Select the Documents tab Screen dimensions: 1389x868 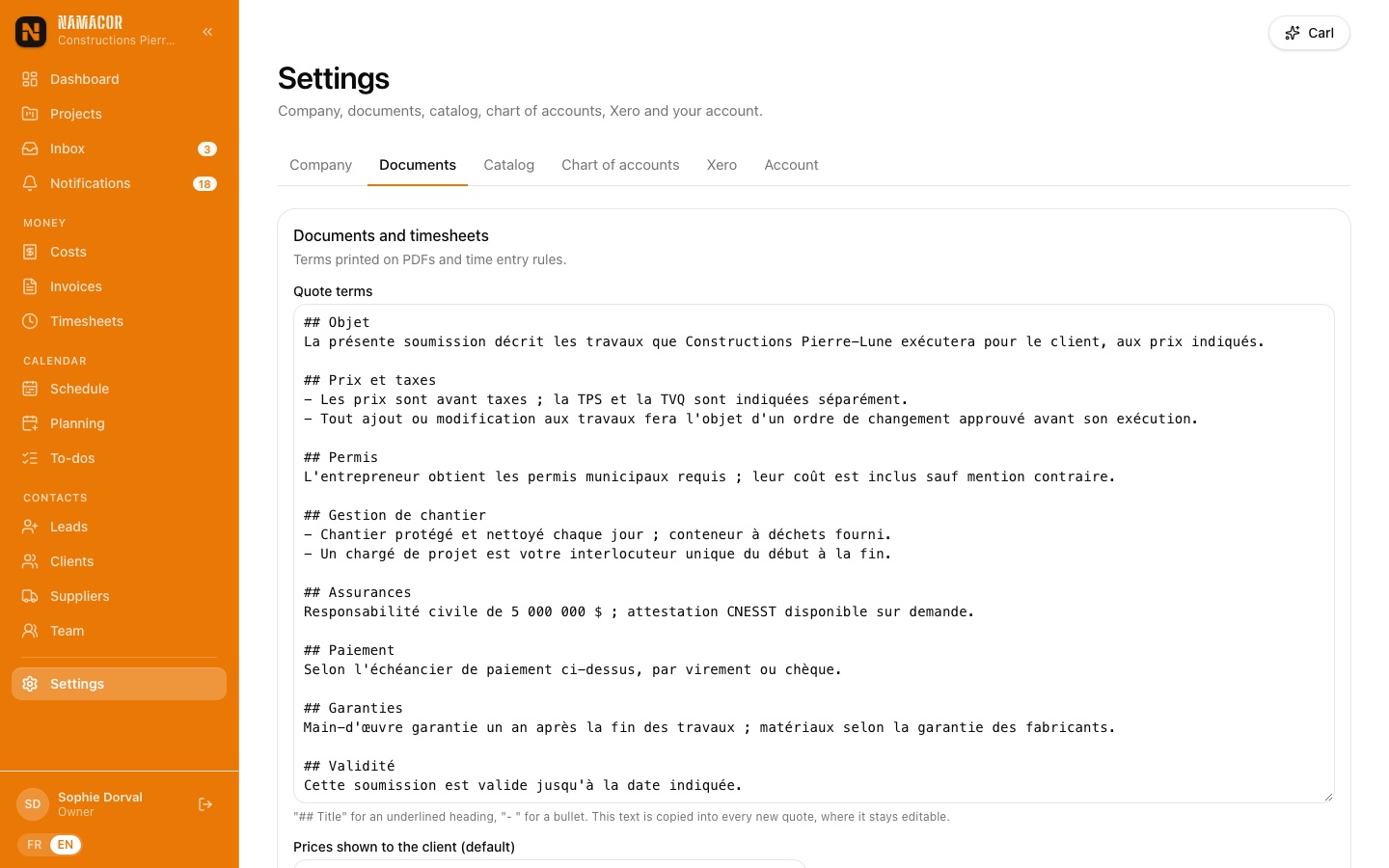(x=418, y=165)
